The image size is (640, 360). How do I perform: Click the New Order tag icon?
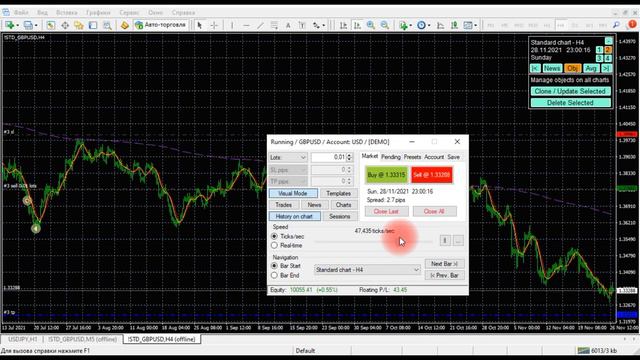click(x=124, y=25)
